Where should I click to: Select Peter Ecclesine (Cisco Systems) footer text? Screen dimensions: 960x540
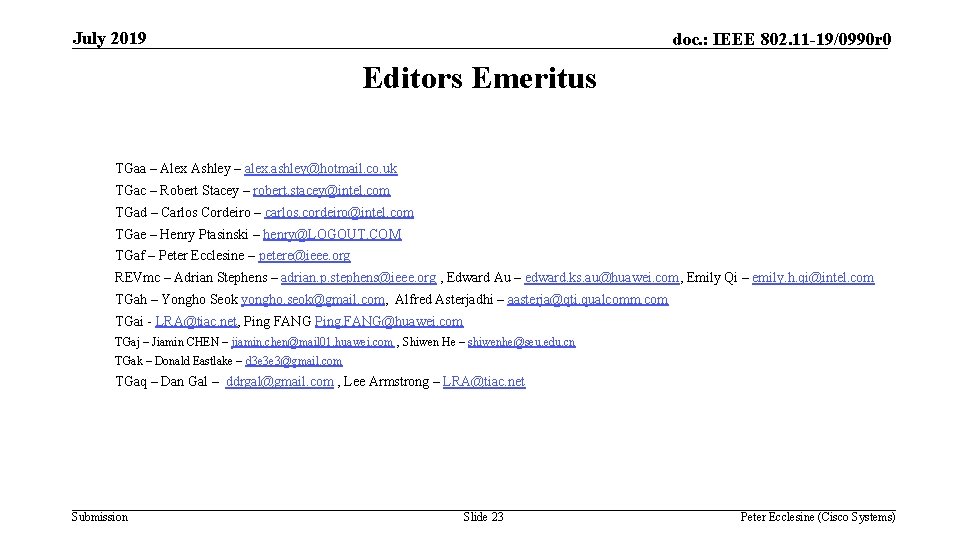pyautogui.click(x=818, y=517)
